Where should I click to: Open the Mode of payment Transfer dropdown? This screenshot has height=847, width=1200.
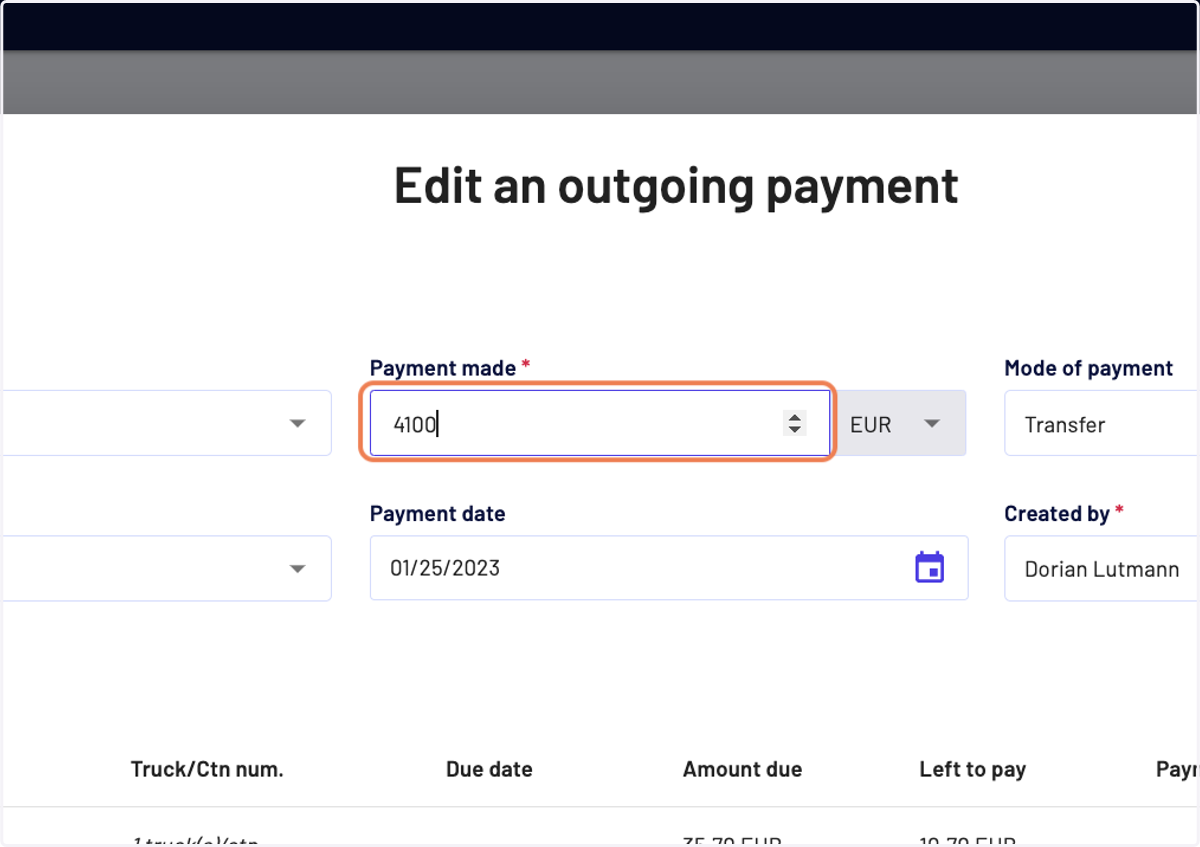coord(1101,423)
